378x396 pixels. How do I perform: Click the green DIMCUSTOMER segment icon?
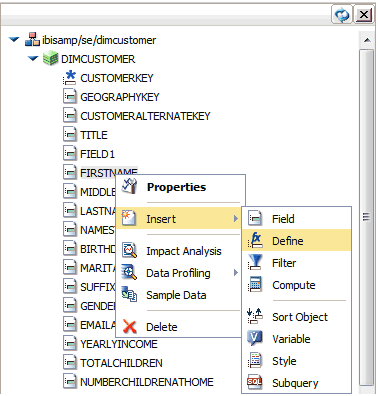(51, 59)
